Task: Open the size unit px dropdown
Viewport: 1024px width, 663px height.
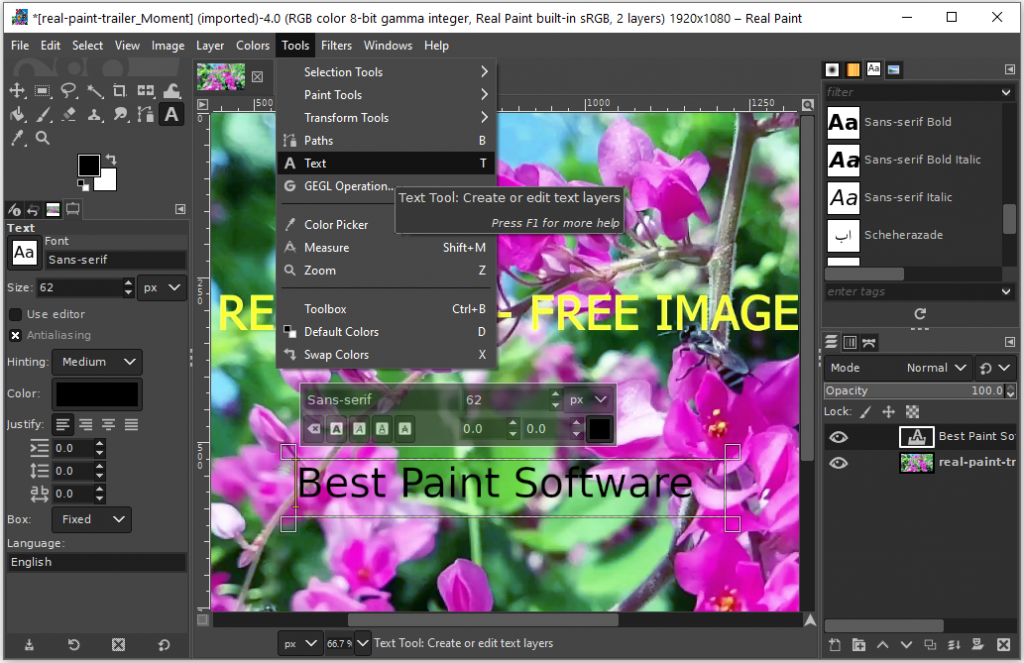Action: click(162, 287)
